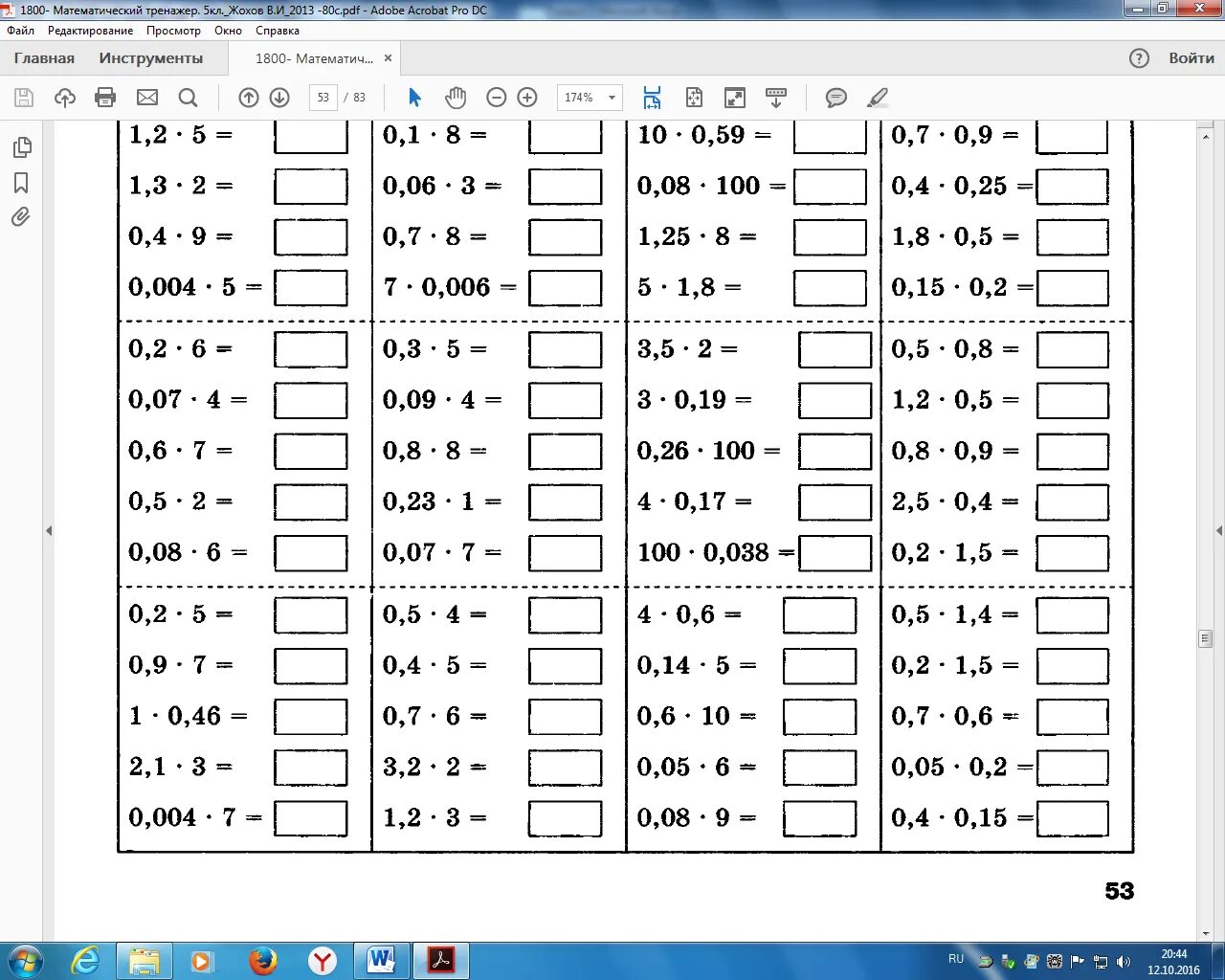Open the media player taskbar icon
This screenshot has width=1225, height=980.
click(x=202, y=960)
